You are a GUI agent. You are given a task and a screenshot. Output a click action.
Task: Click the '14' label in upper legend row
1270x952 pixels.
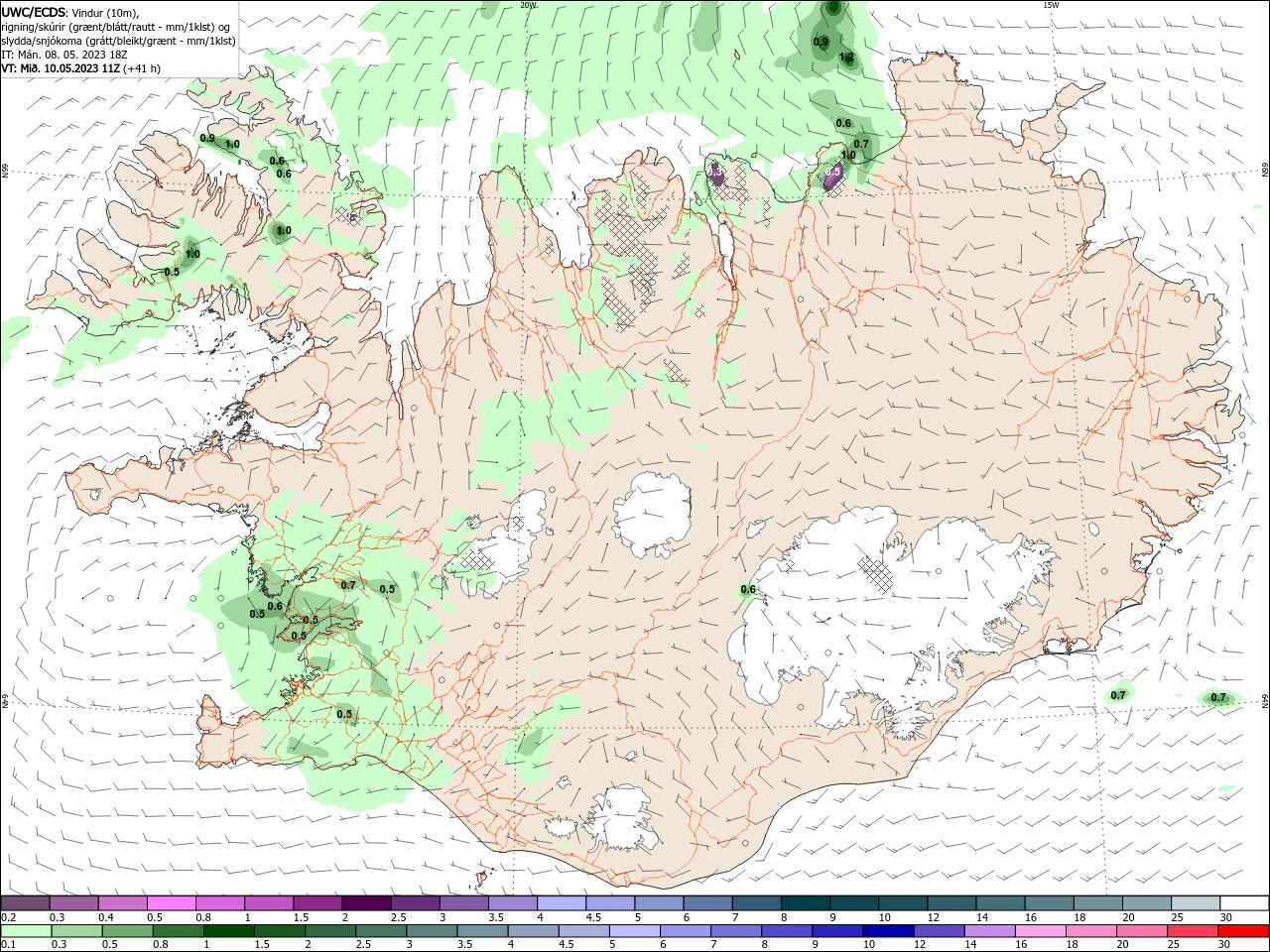click(x=982, y=917)
